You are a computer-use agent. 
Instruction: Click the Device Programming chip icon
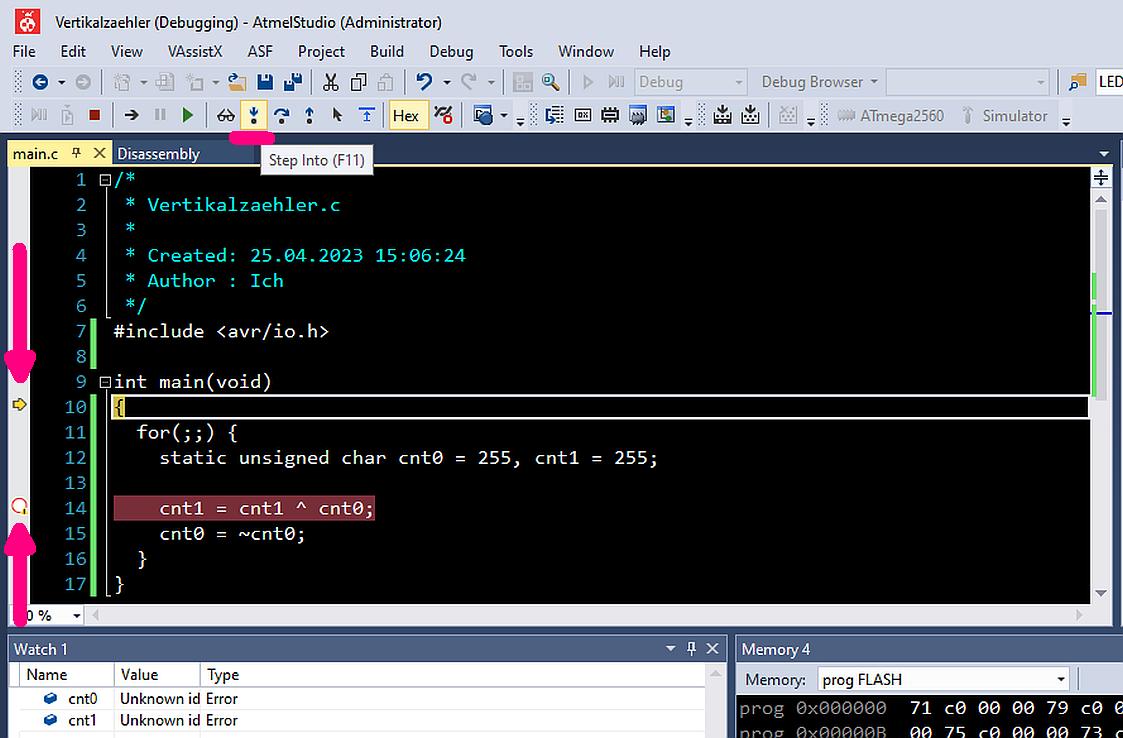(610, 115)
